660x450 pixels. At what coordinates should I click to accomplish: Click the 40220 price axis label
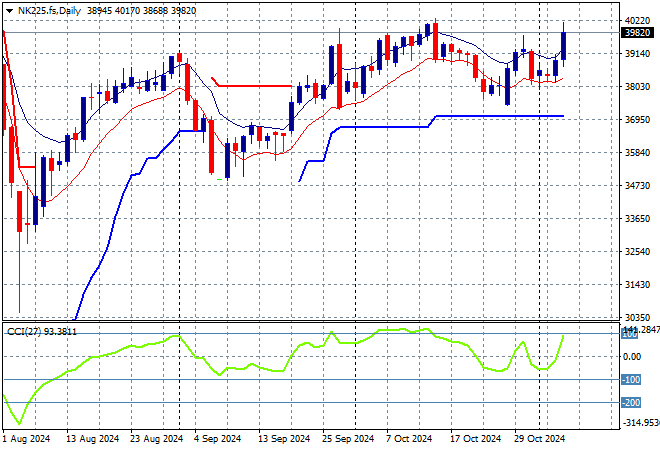(637, 21)
